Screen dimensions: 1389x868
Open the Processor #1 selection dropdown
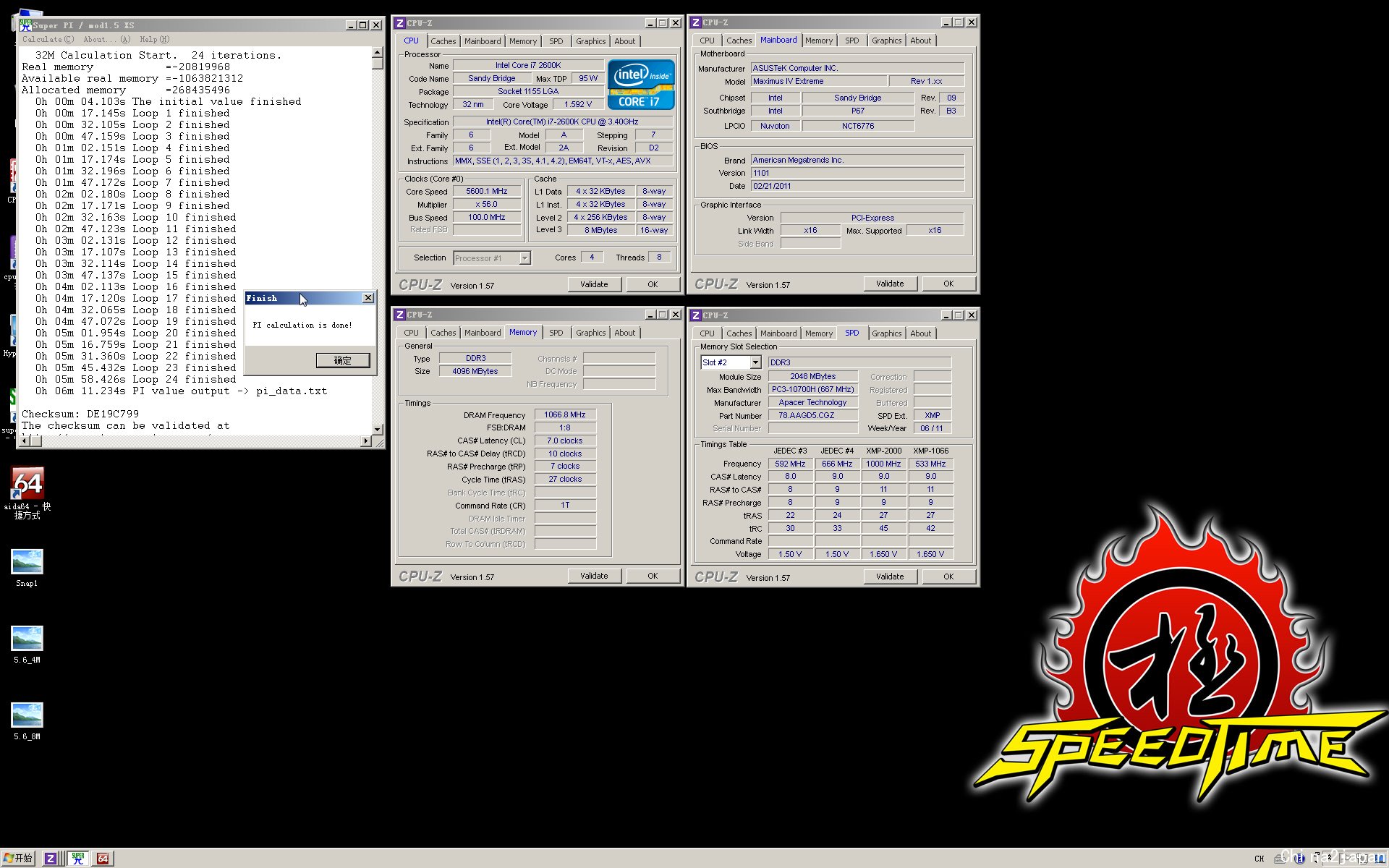[x=524, y=258]
